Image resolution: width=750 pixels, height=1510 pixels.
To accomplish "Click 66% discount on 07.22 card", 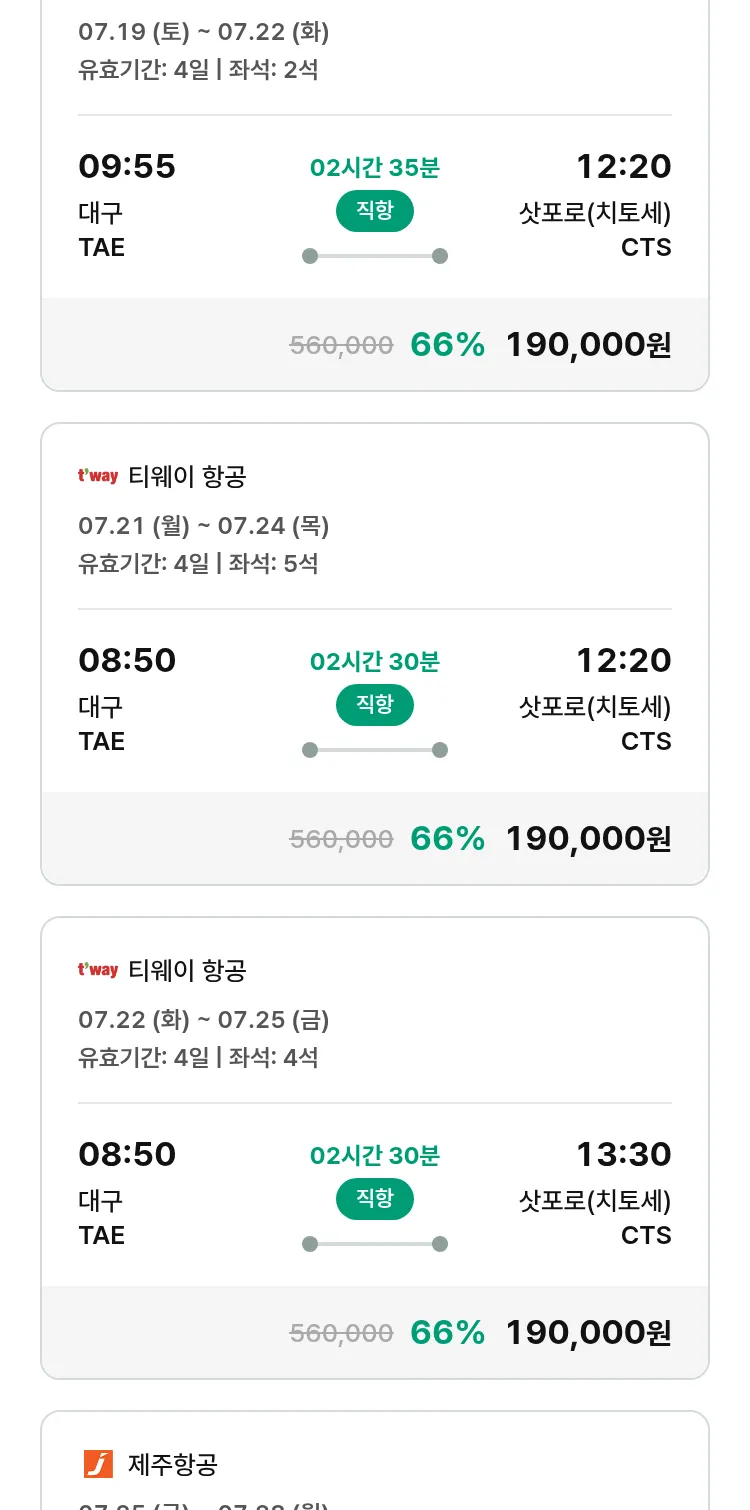I will pos(447,1333).
